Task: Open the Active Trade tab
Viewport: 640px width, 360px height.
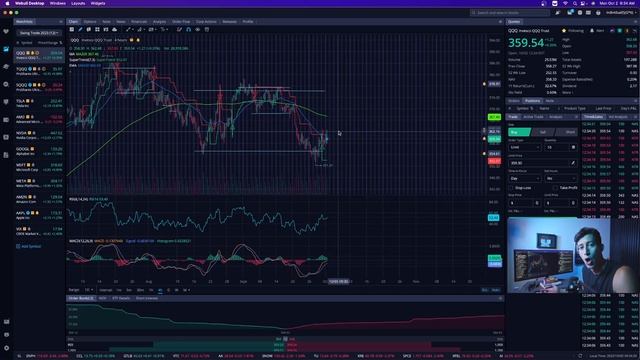Action: [x=533, y=117]
